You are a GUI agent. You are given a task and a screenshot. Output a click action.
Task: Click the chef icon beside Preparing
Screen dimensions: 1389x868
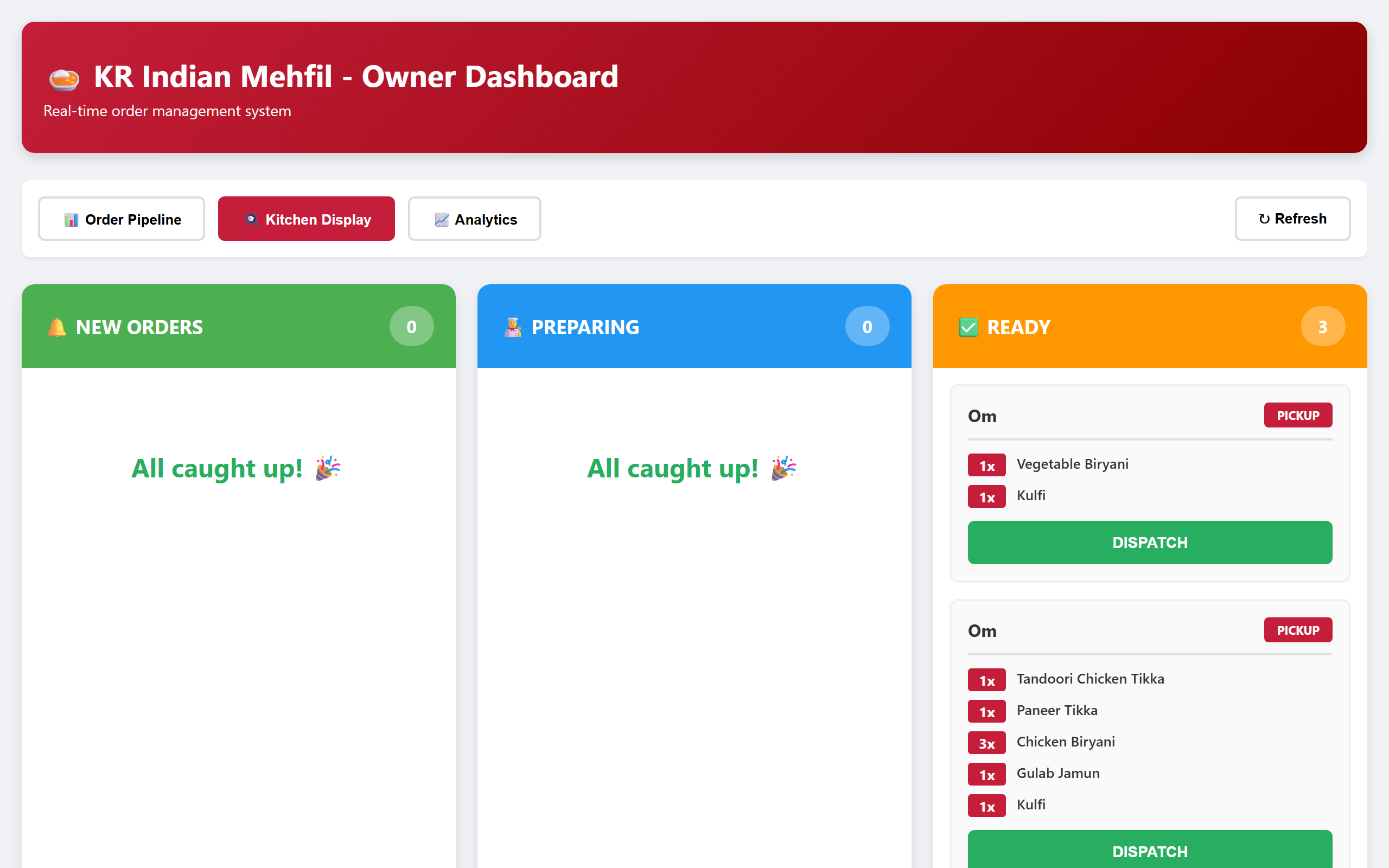coord(513,327)
